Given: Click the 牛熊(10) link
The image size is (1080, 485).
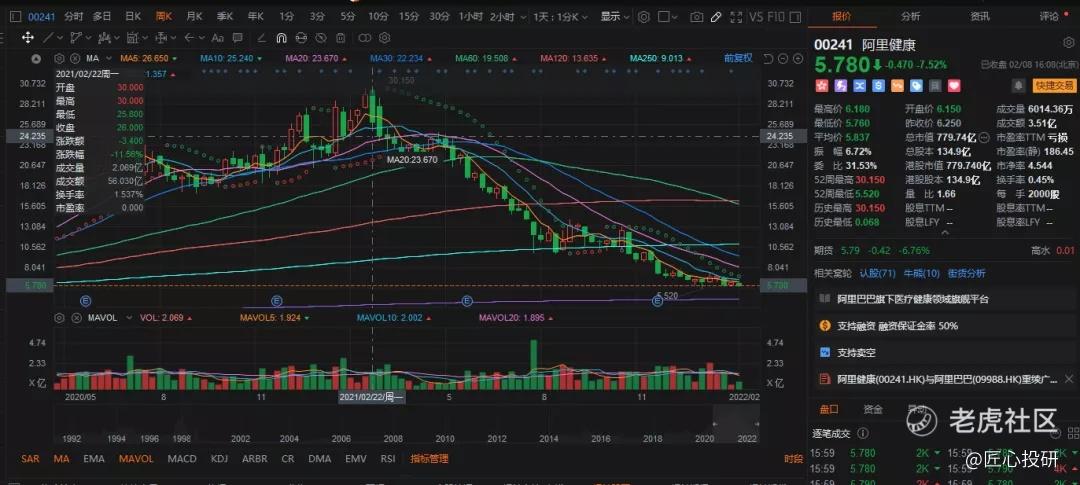Looking at the screenshot, I should coord(921,274).
